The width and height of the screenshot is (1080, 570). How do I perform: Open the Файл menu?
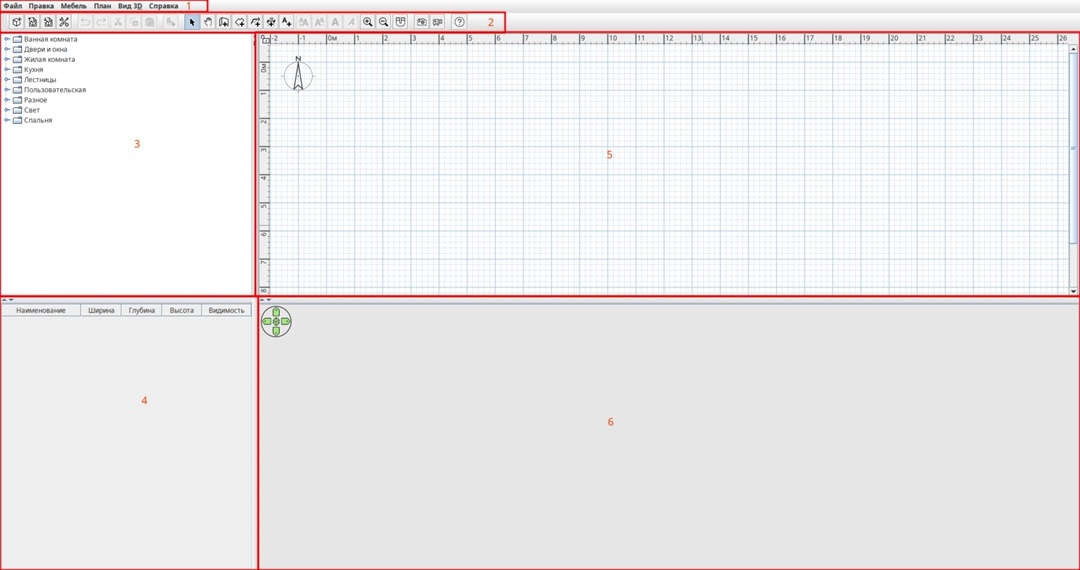click(x=12, y=6)
